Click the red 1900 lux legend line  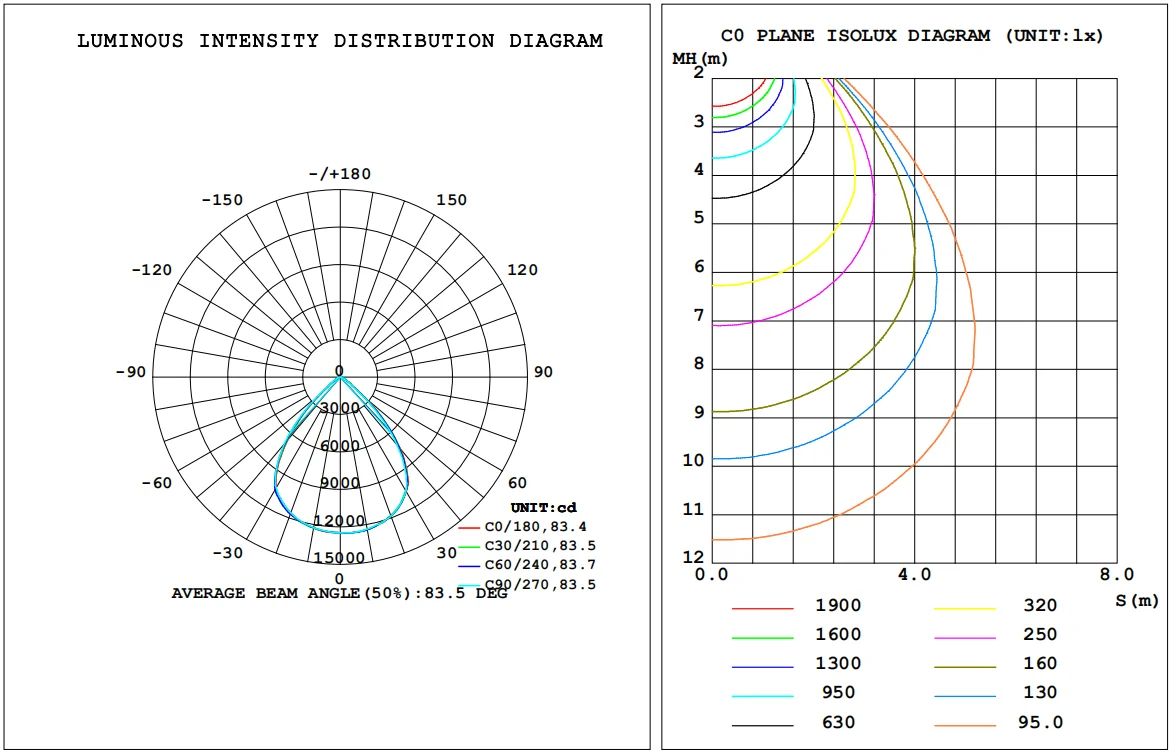click(x=762, y=608)
